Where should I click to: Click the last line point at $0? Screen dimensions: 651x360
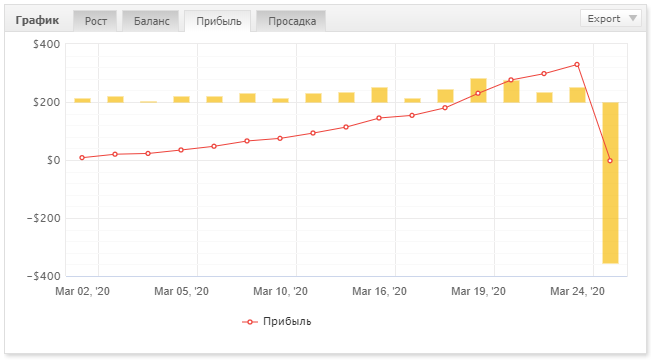610,161
